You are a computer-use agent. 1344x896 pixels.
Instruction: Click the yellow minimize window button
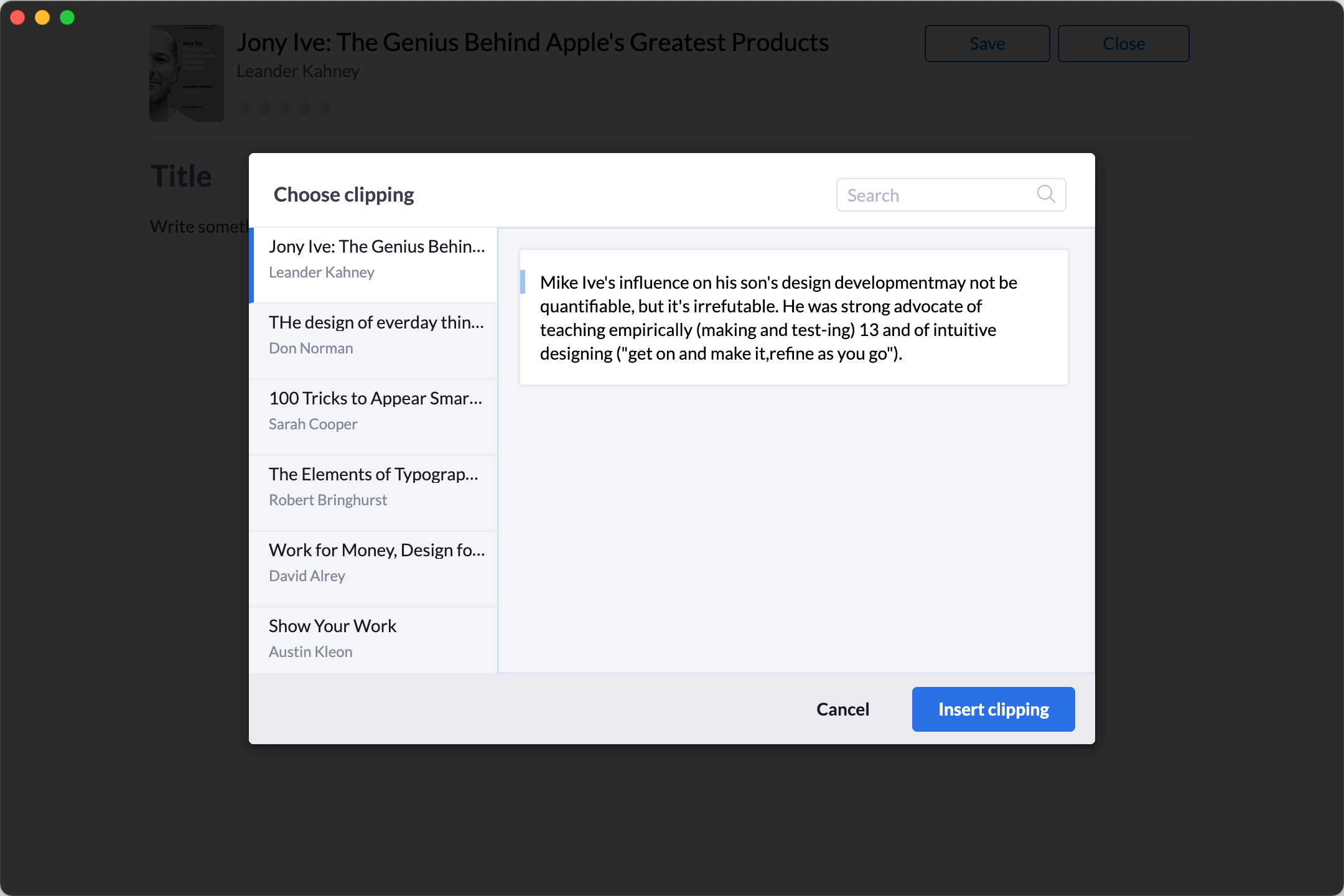tap(42, 17)
